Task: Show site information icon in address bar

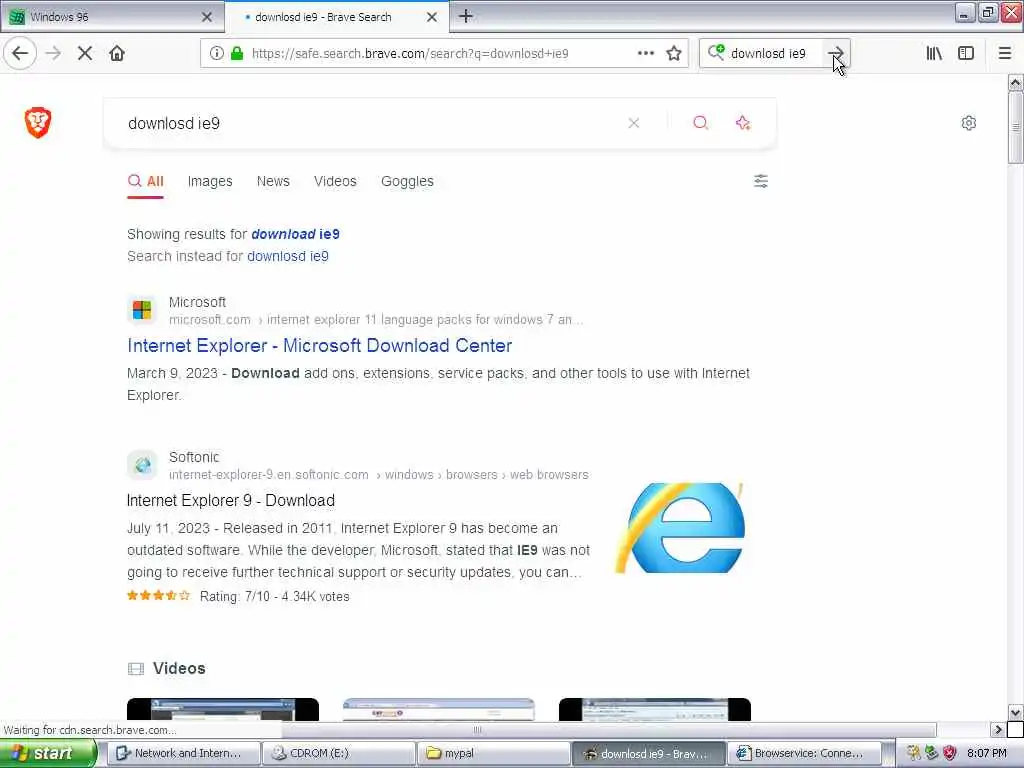Action: 216,54
